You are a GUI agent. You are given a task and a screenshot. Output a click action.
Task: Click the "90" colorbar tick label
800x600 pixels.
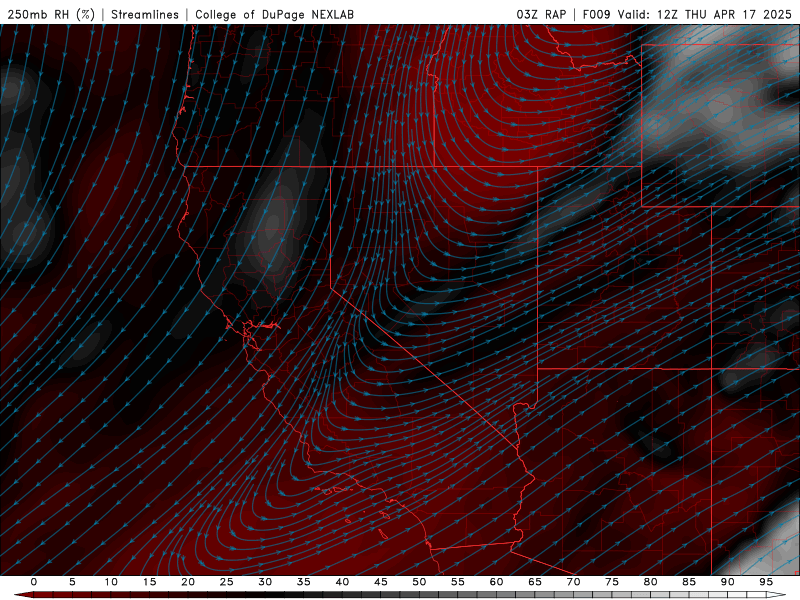point(727,582)
